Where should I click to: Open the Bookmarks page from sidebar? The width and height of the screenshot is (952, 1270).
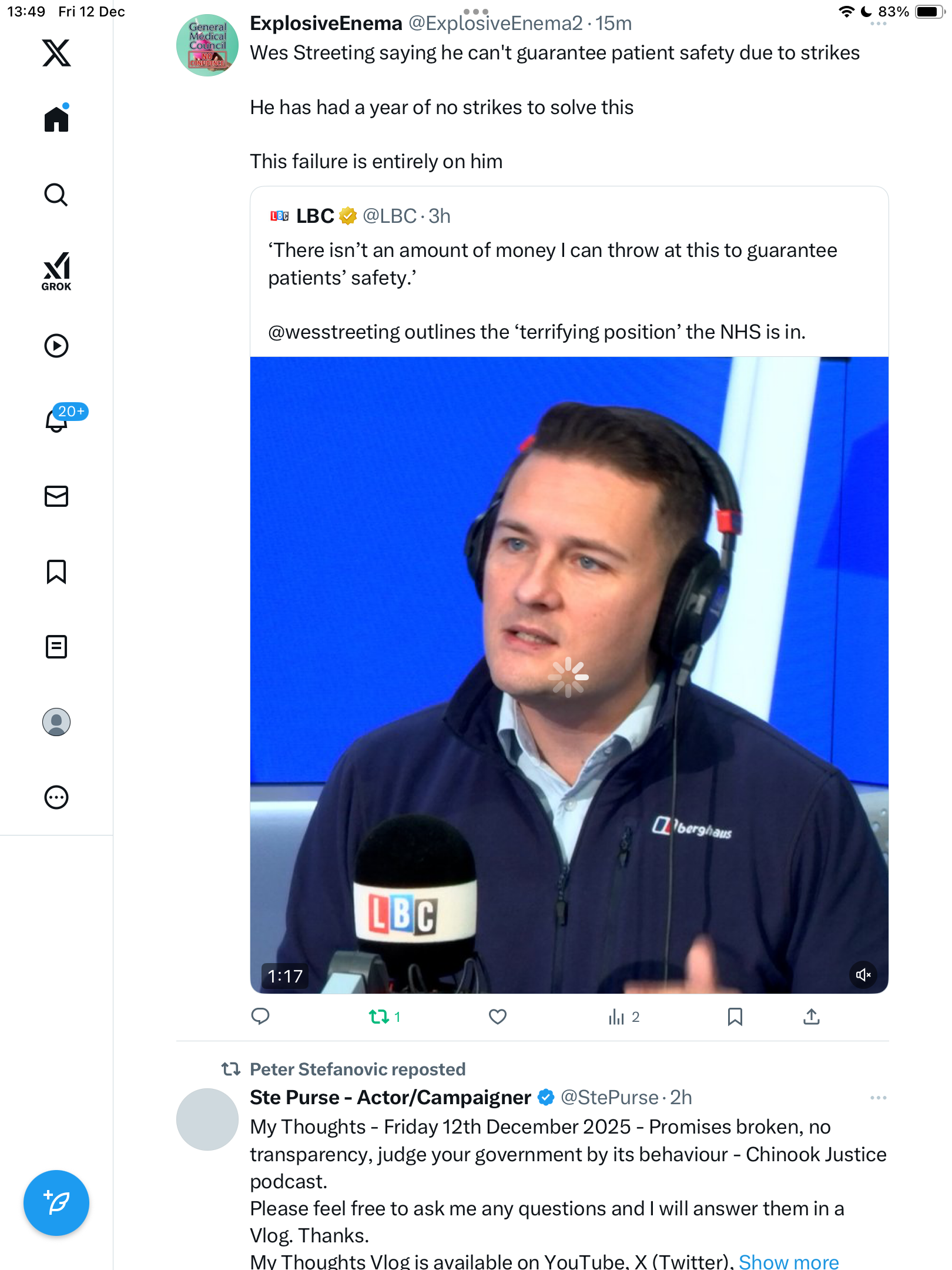[56, 571]
